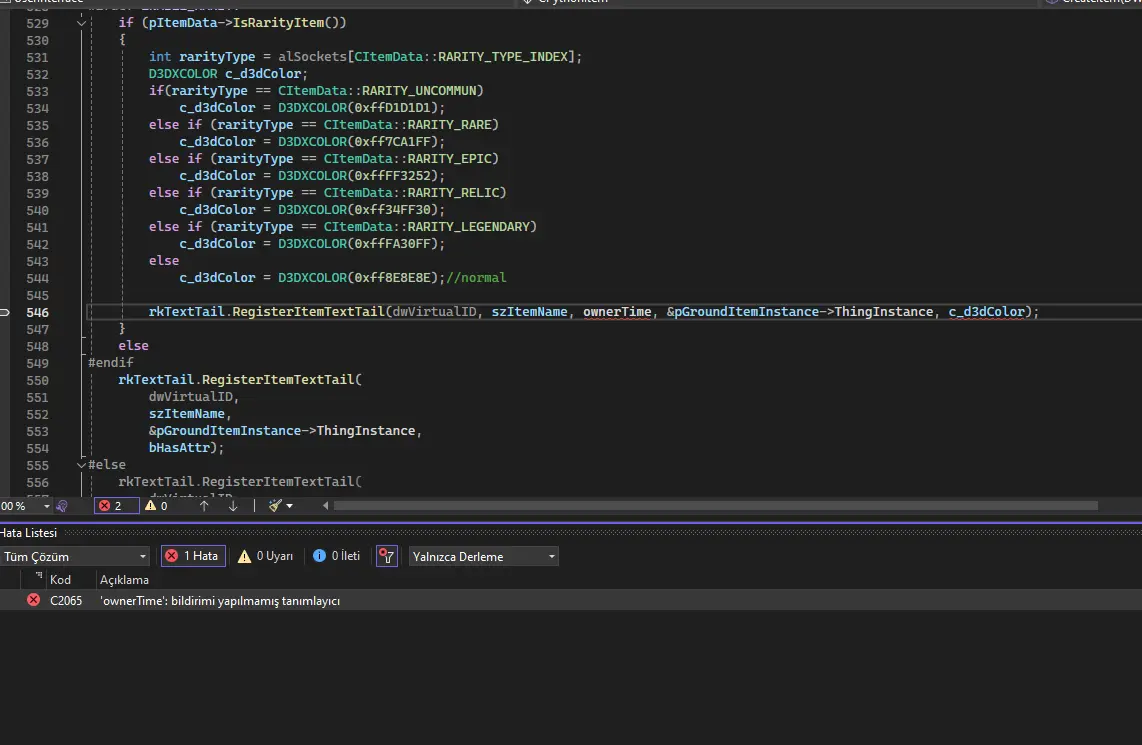
Task: Toggle the 0 Uyarı warnings filter
Action: pos(266,556)
